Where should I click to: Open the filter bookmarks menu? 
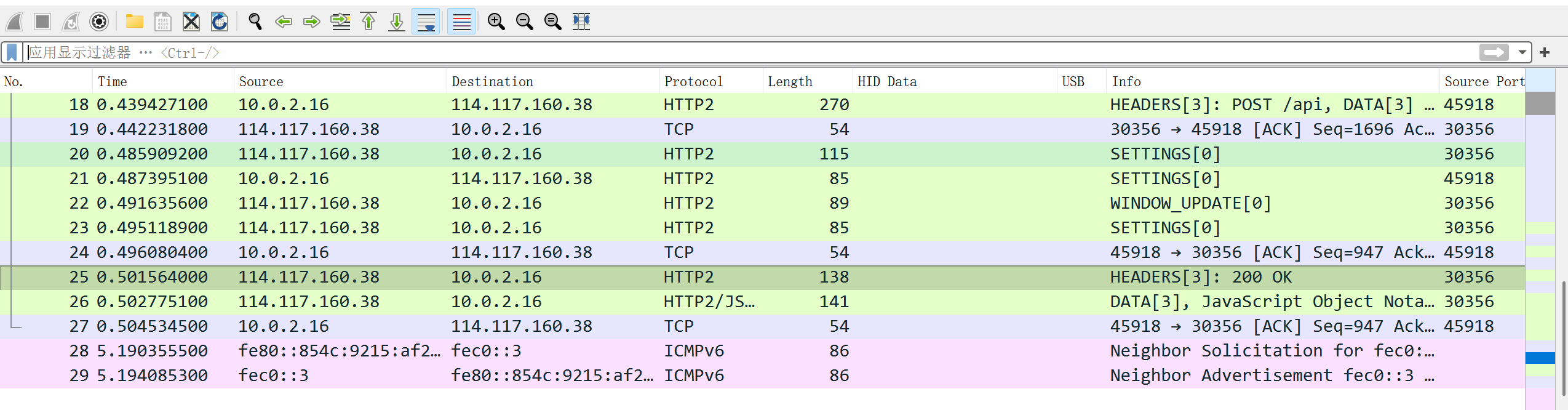tap(12, 53)
